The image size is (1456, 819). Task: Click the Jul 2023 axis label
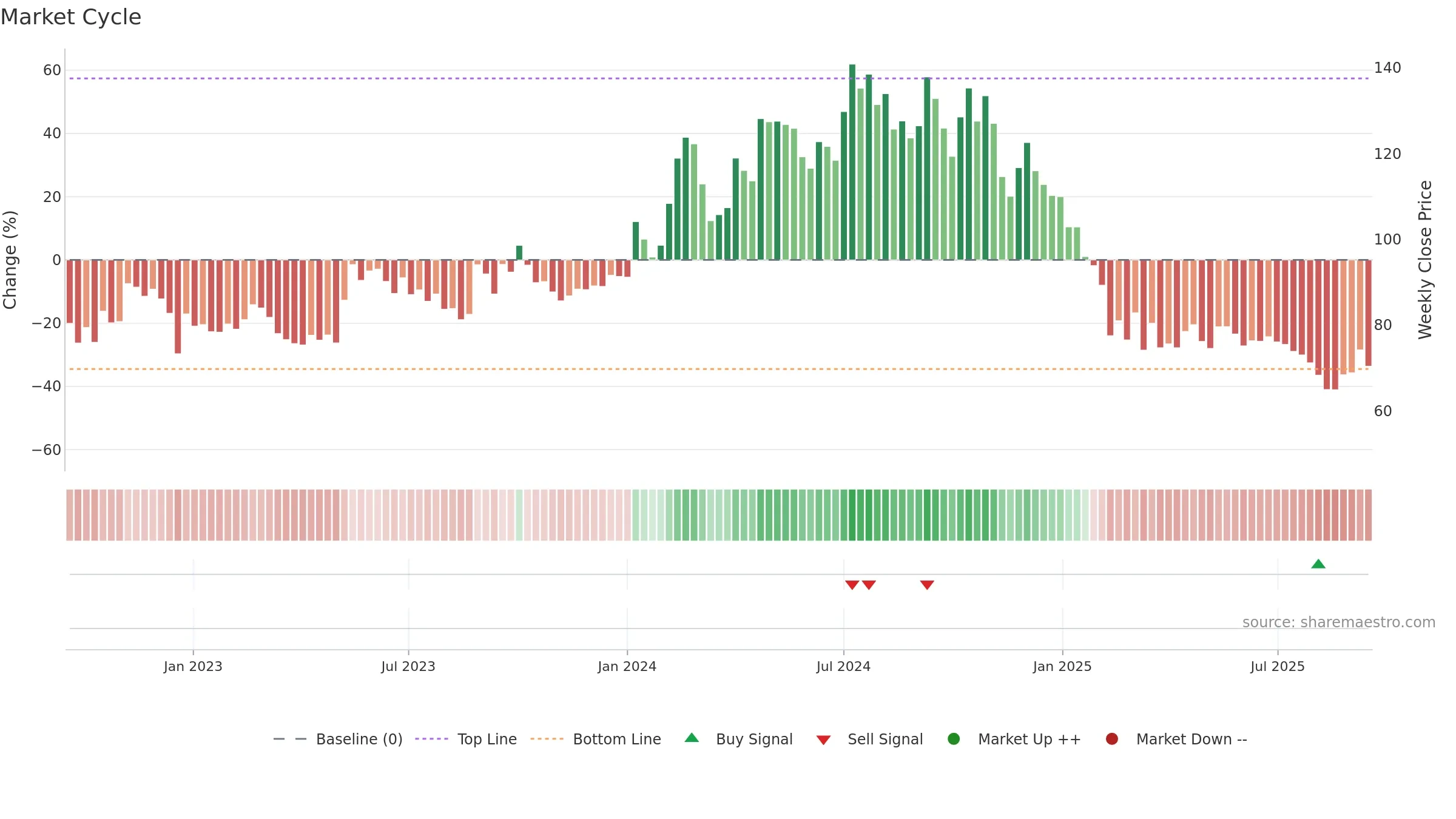click(408, 667)
